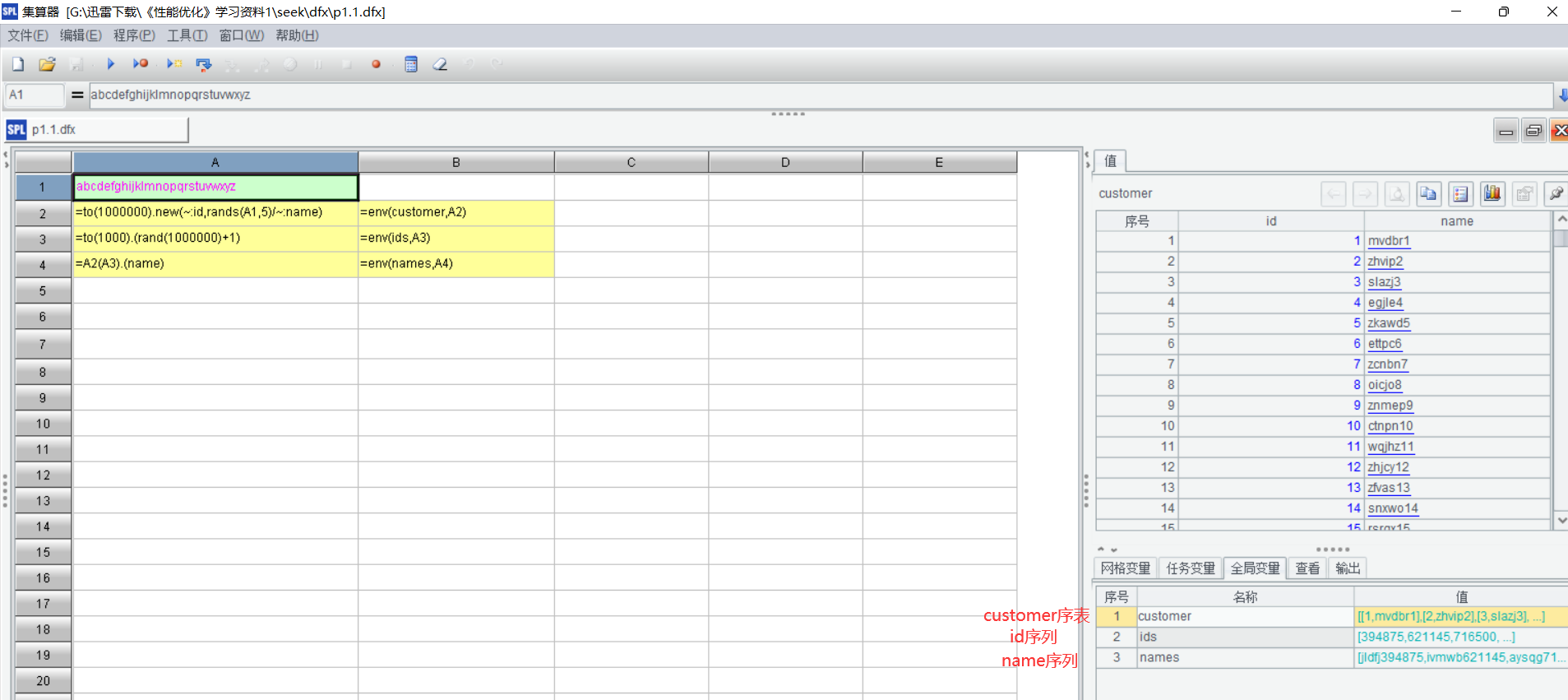This screenshot has height=700, width=1568.
Task: Draw a chart with the bar chart icon
Action: tap(1492, 194)
